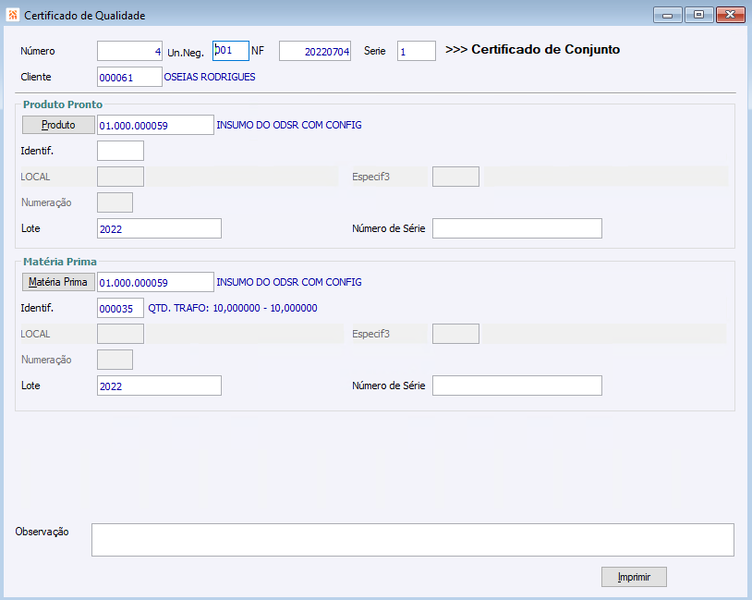Viewport: 752px width, 600px height.
Task: Click the Lote field in Produto Pronto
Action: pos(159,228)
